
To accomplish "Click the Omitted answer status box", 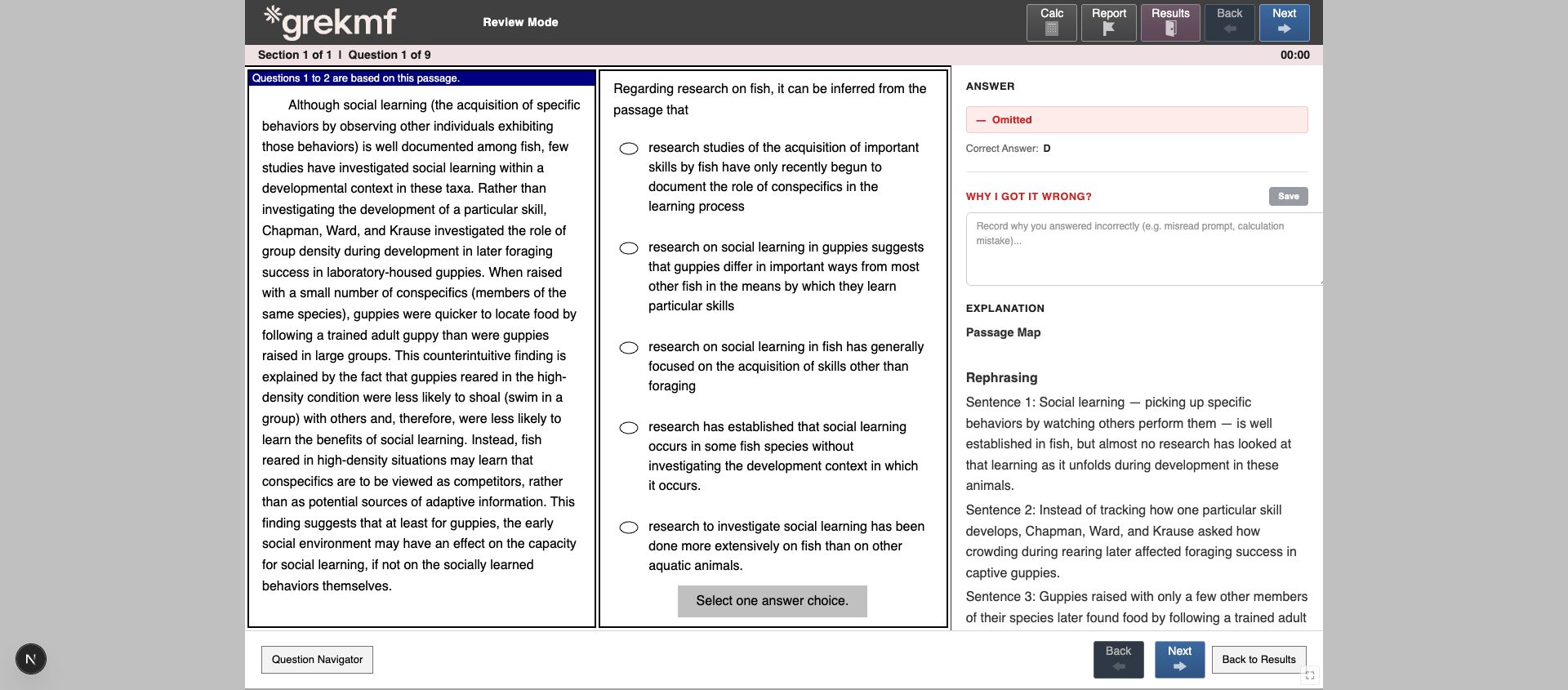I will point(1137,119).
